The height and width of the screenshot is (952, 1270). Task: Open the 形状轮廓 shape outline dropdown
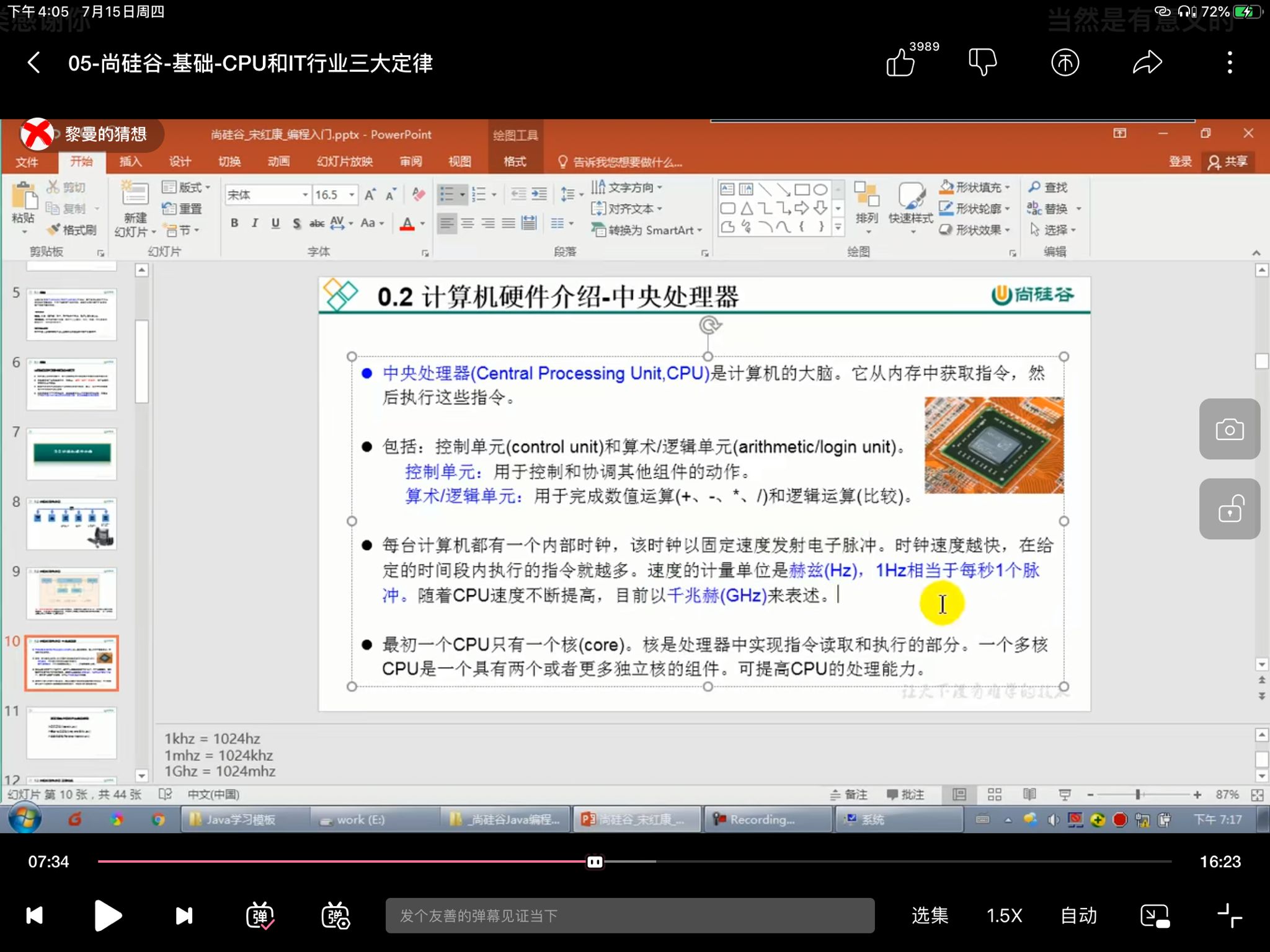(975, 209)
